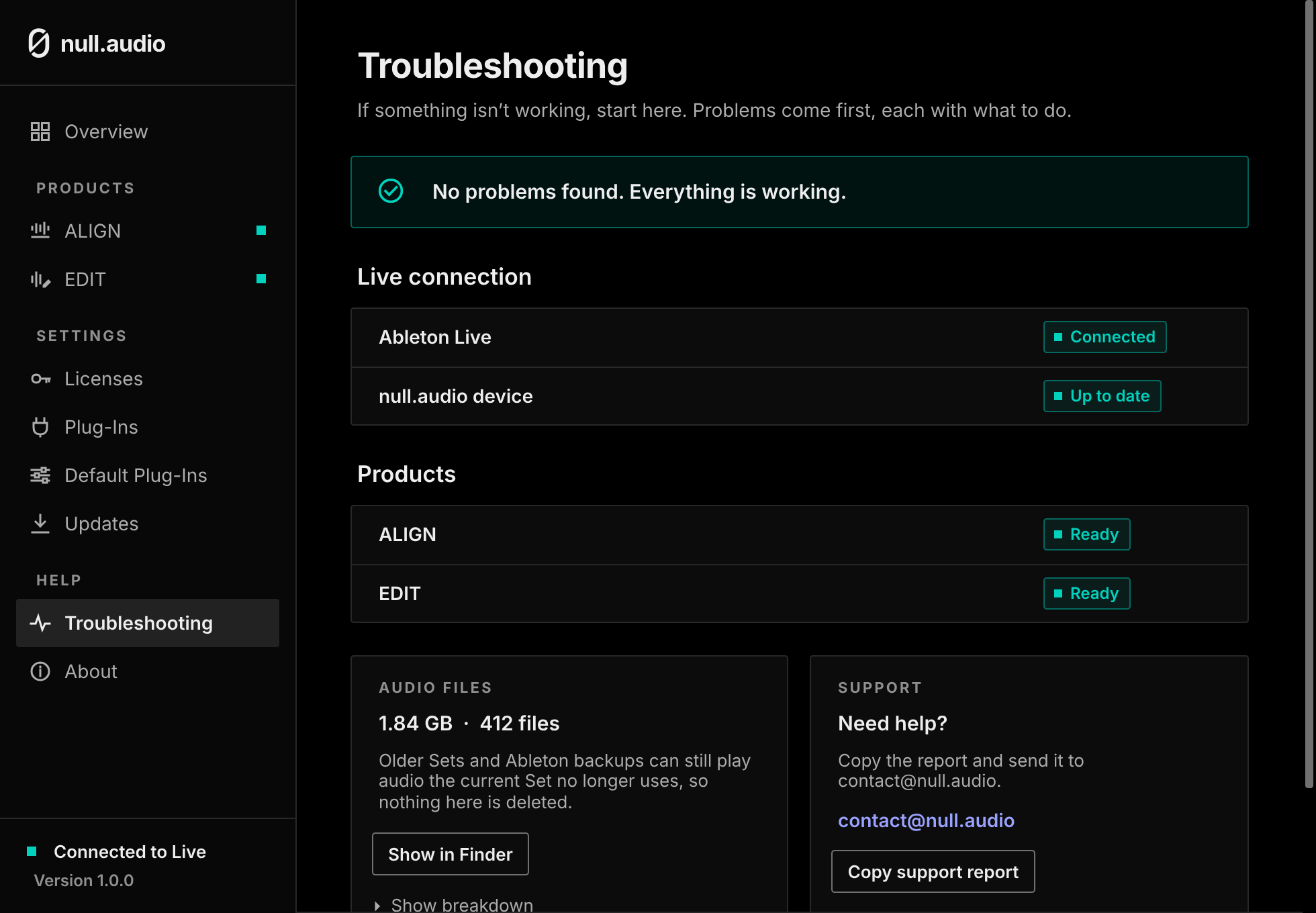Click the Connected to Live status dot
1316x913 pixels.
(32, 851)
